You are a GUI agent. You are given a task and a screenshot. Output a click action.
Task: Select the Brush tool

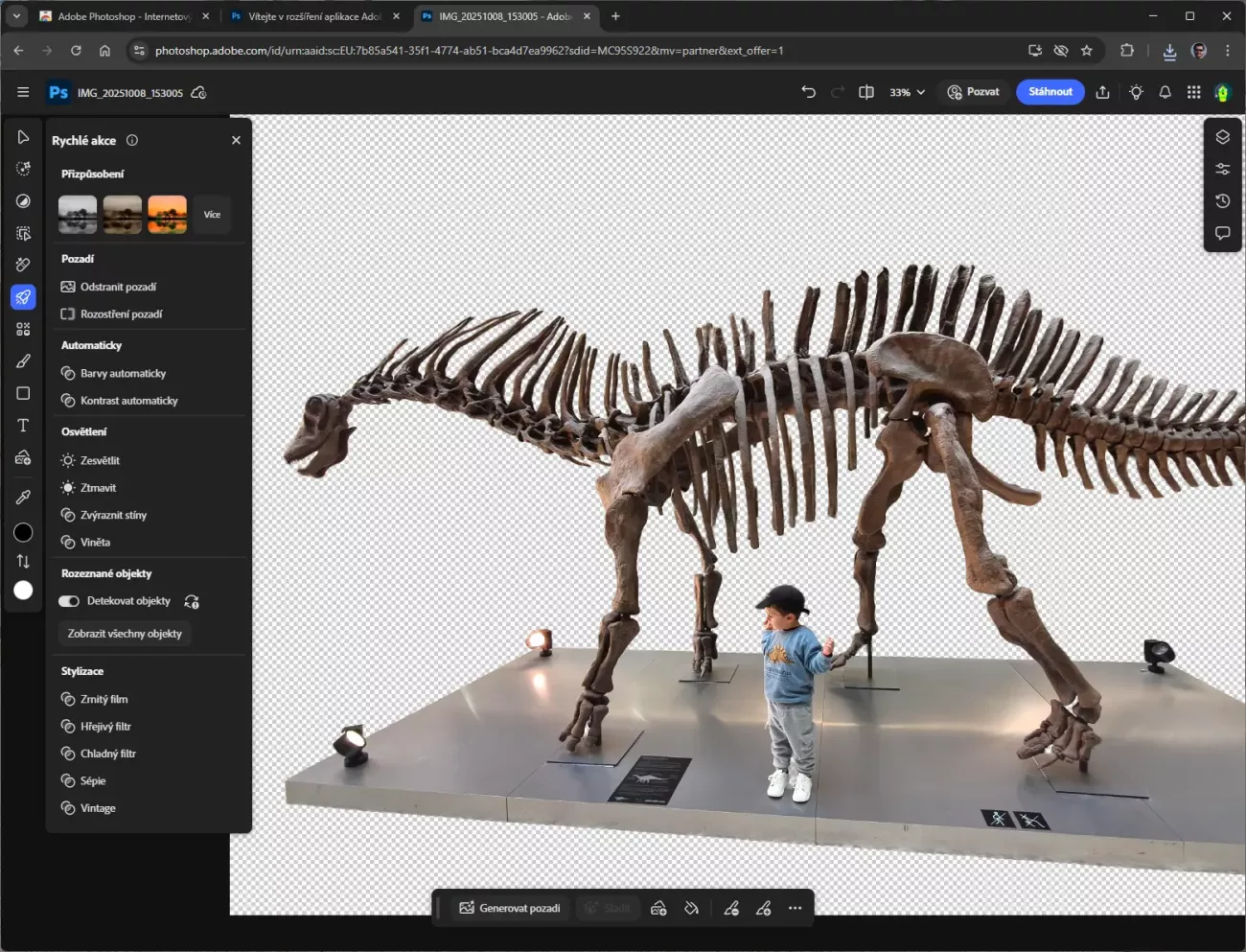tap(23, 361)
